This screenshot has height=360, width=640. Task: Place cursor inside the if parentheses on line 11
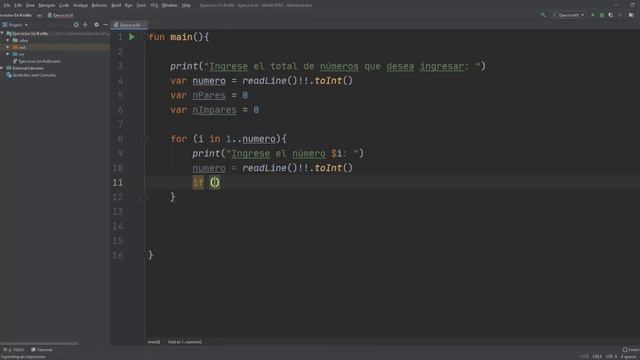(215, 182)
